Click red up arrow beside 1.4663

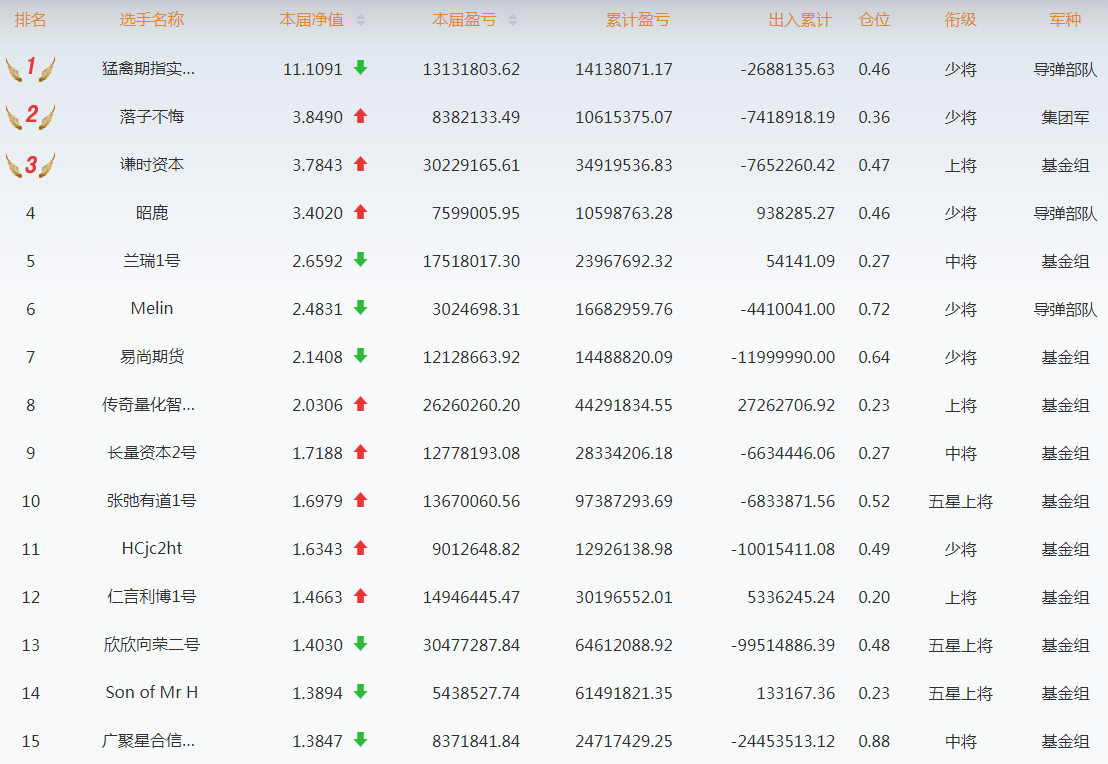pos(360,596)
